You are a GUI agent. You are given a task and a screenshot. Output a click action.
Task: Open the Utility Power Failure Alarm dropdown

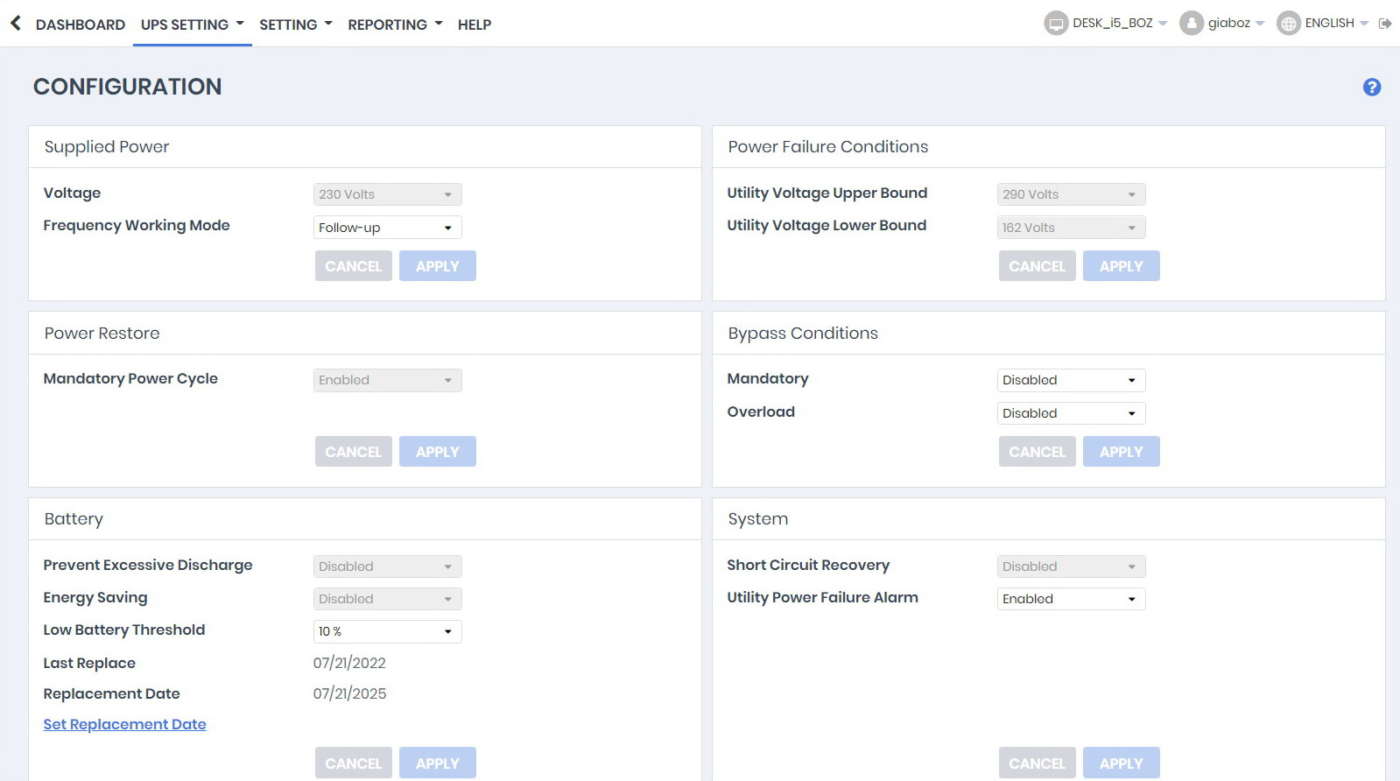click(1071, 599)
